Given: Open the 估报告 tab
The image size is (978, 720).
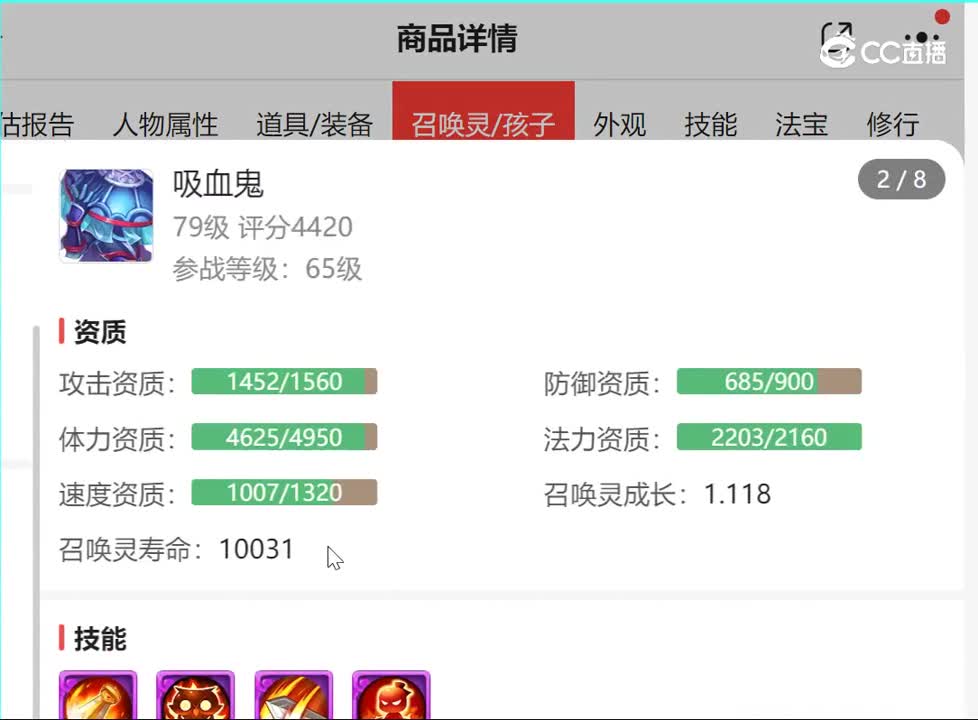Looking at the screenshot, I should click(x=37, y=124).
